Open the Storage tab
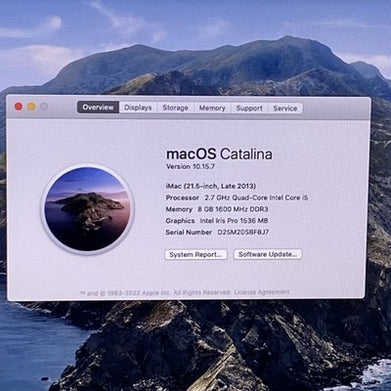 (x=175, y=108)
